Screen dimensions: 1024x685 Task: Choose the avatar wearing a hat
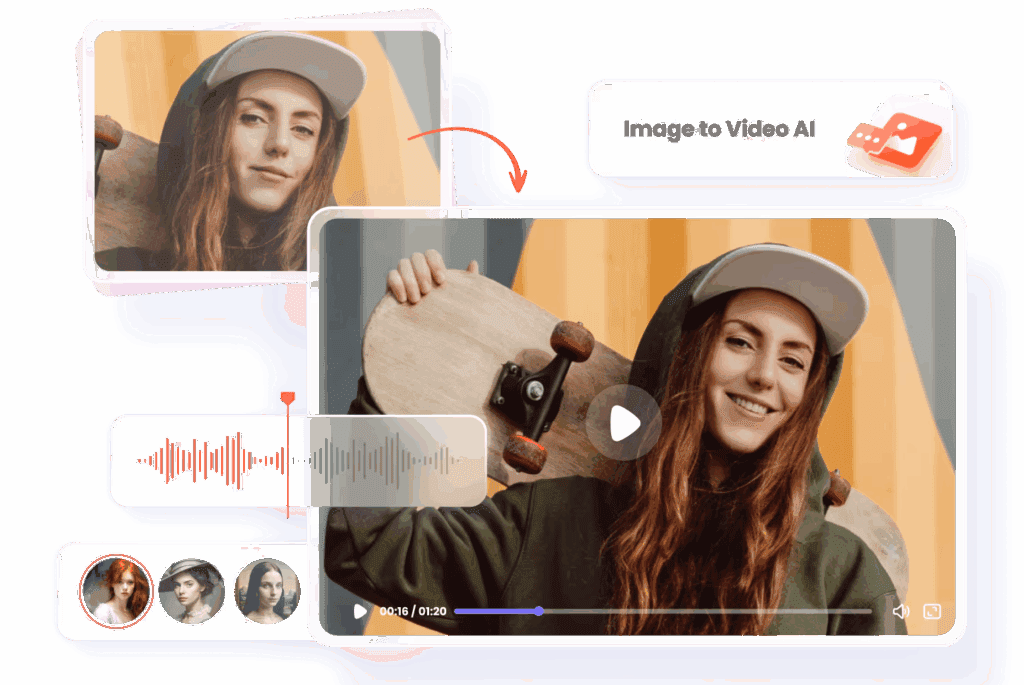[x=192, y=591]
